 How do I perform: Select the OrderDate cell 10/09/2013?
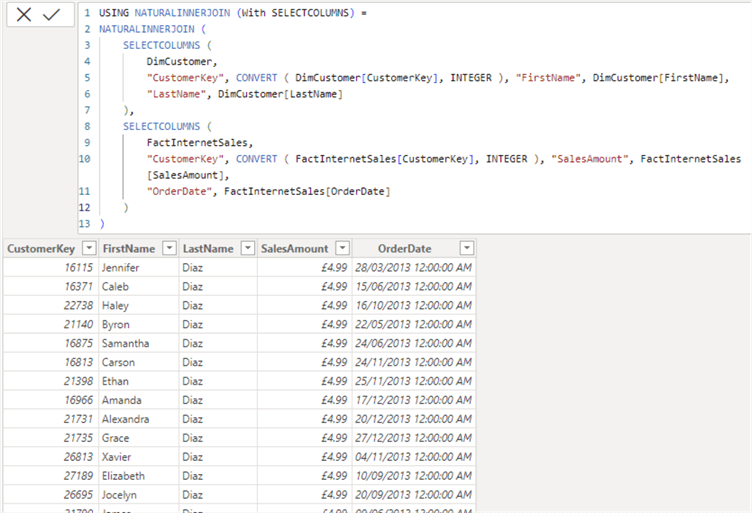click(414, 476)
